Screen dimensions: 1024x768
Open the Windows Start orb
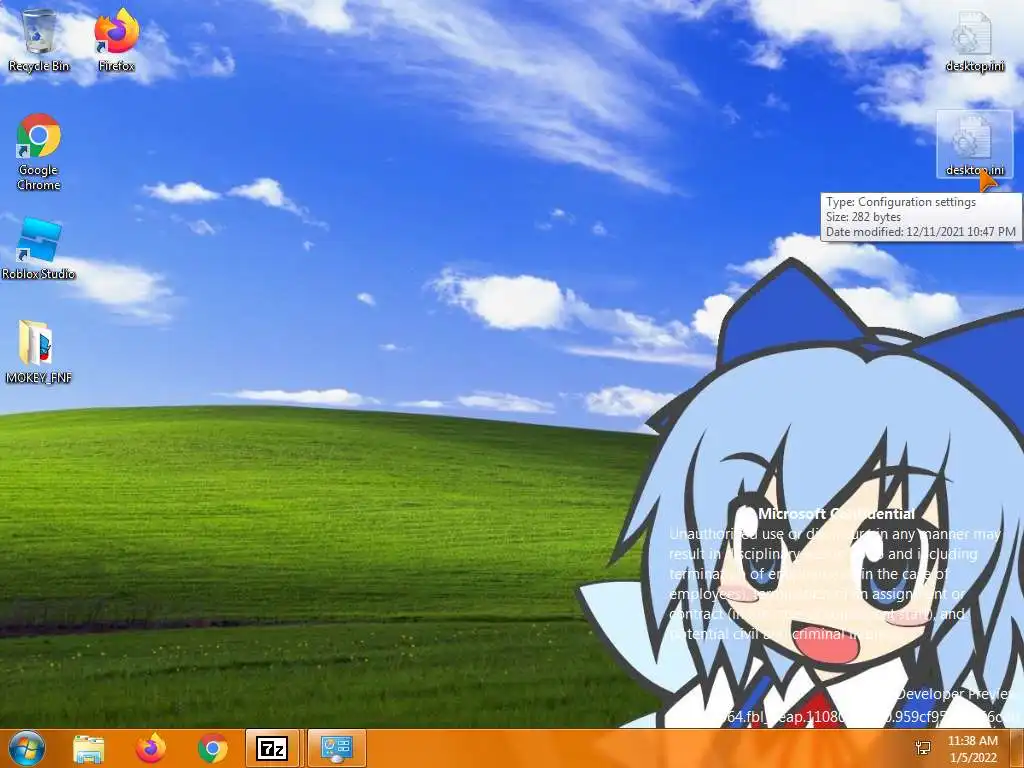click(27, 748)
